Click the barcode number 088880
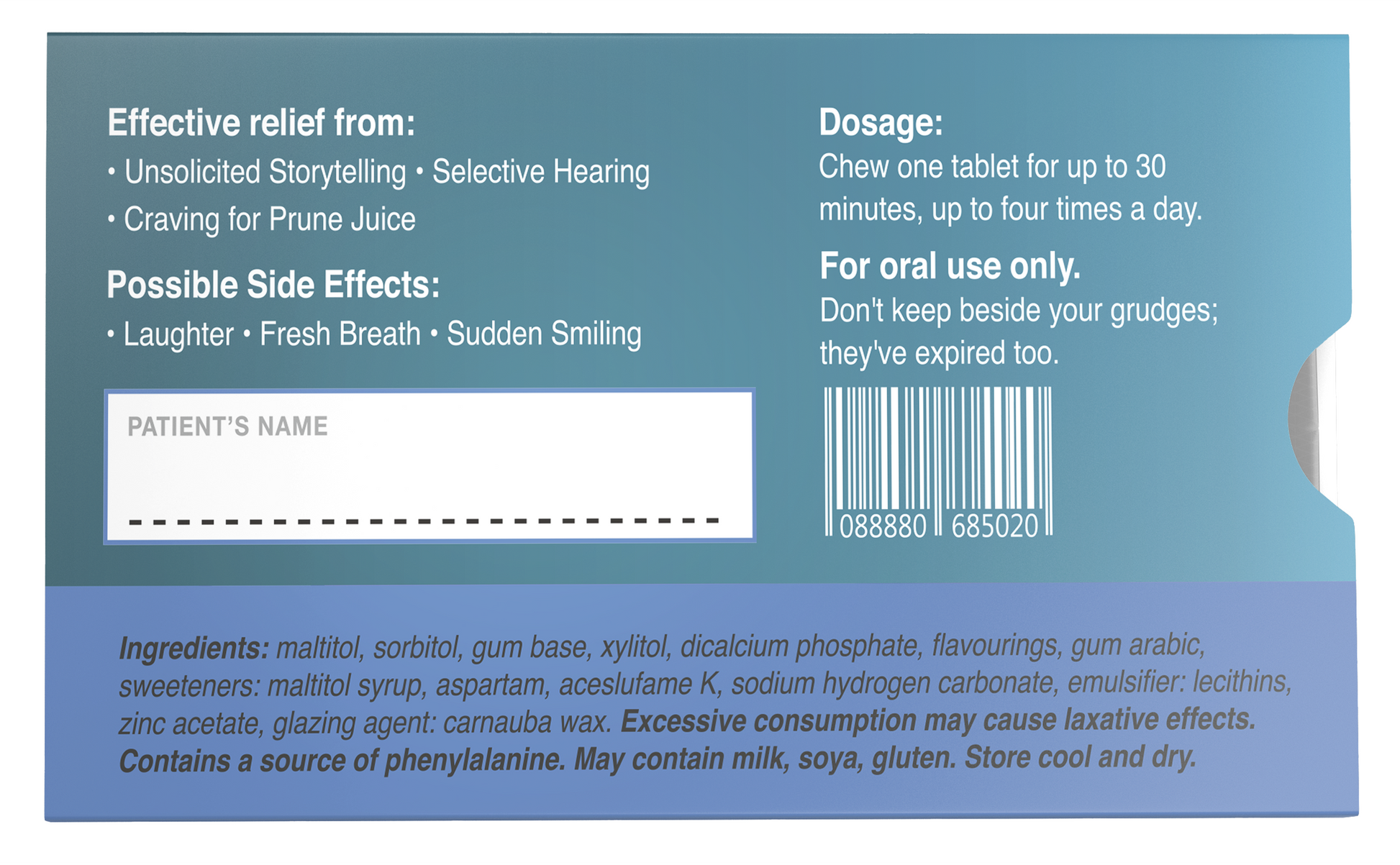The height and width of the screenshot is (865, 1400). tap(883, 527)
